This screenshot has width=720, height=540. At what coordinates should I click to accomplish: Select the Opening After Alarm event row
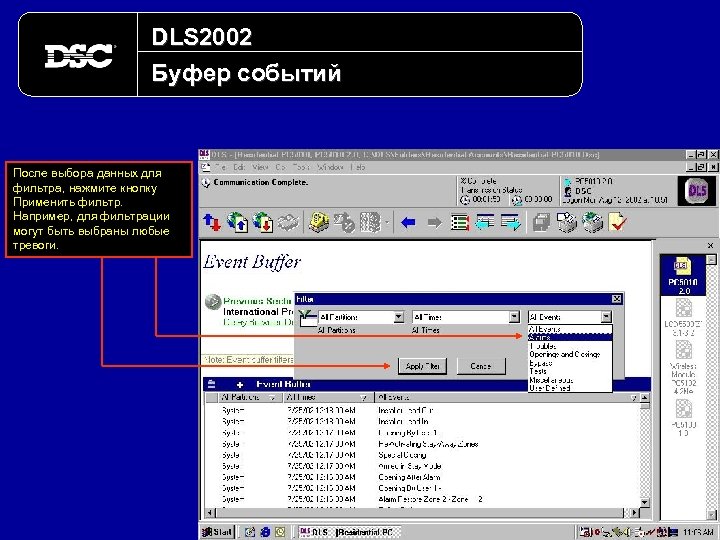[x=422, y=477]
